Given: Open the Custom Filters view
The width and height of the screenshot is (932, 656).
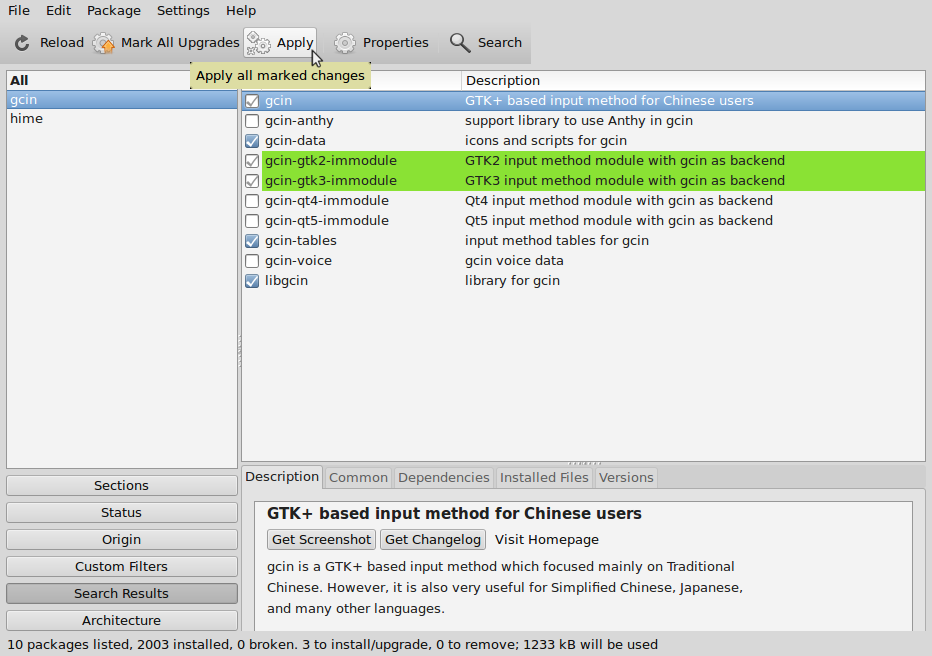Looking at the screenshot, I should point(122,566).
